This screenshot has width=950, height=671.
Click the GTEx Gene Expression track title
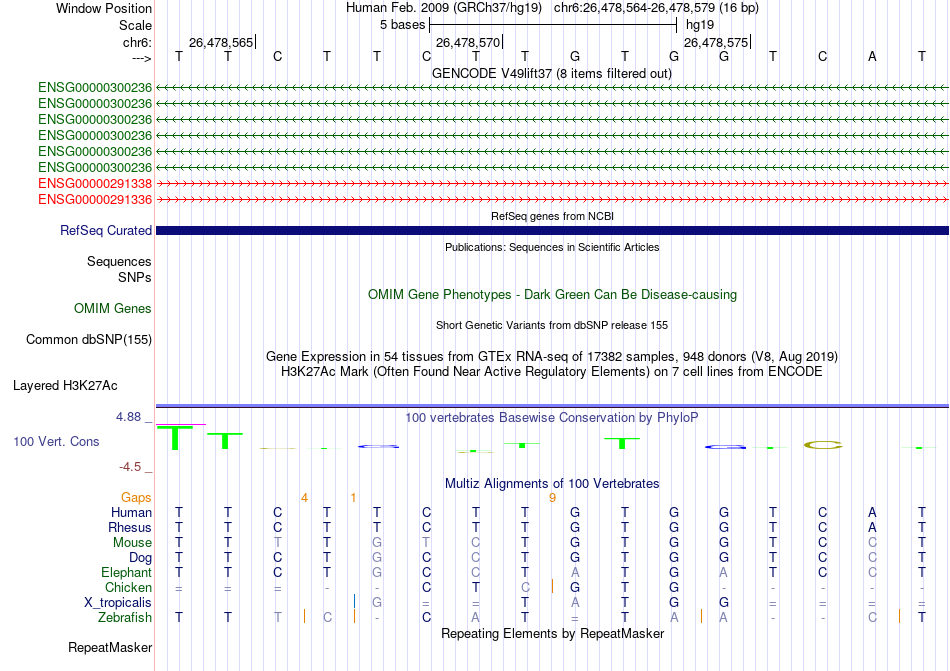(x=552, y=356)
